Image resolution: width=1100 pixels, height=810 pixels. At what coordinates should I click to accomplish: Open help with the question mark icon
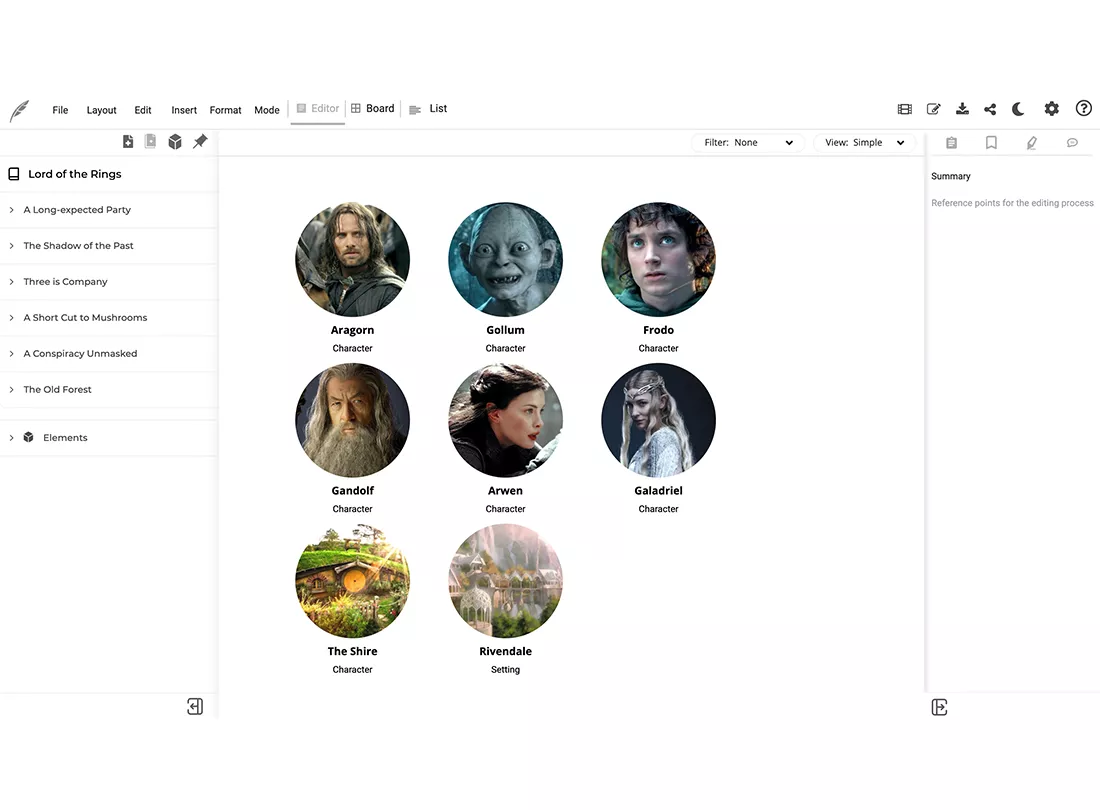click(1083, 109)
